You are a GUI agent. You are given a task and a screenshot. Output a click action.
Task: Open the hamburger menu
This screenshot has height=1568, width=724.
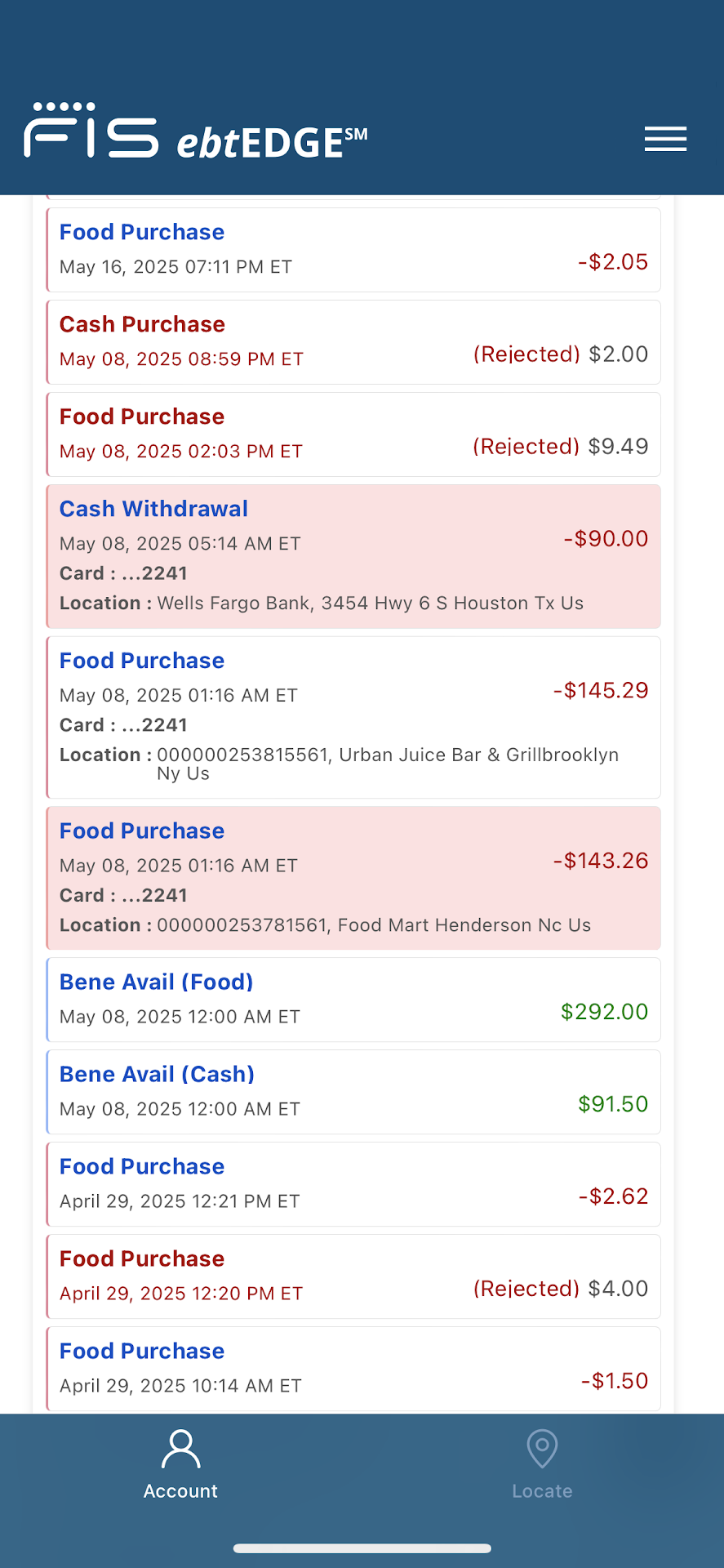[665, 139]
